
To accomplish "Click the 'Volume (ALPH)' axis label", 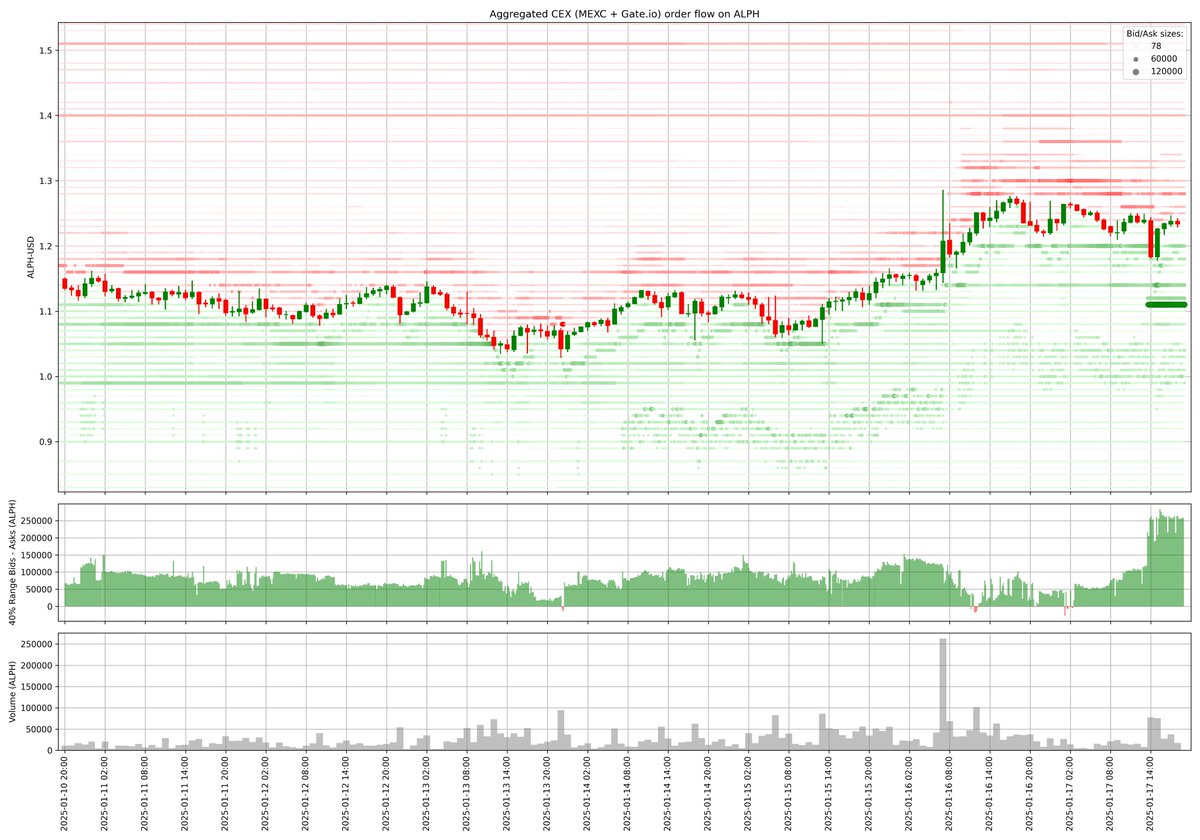I will (x=15, y=691).
